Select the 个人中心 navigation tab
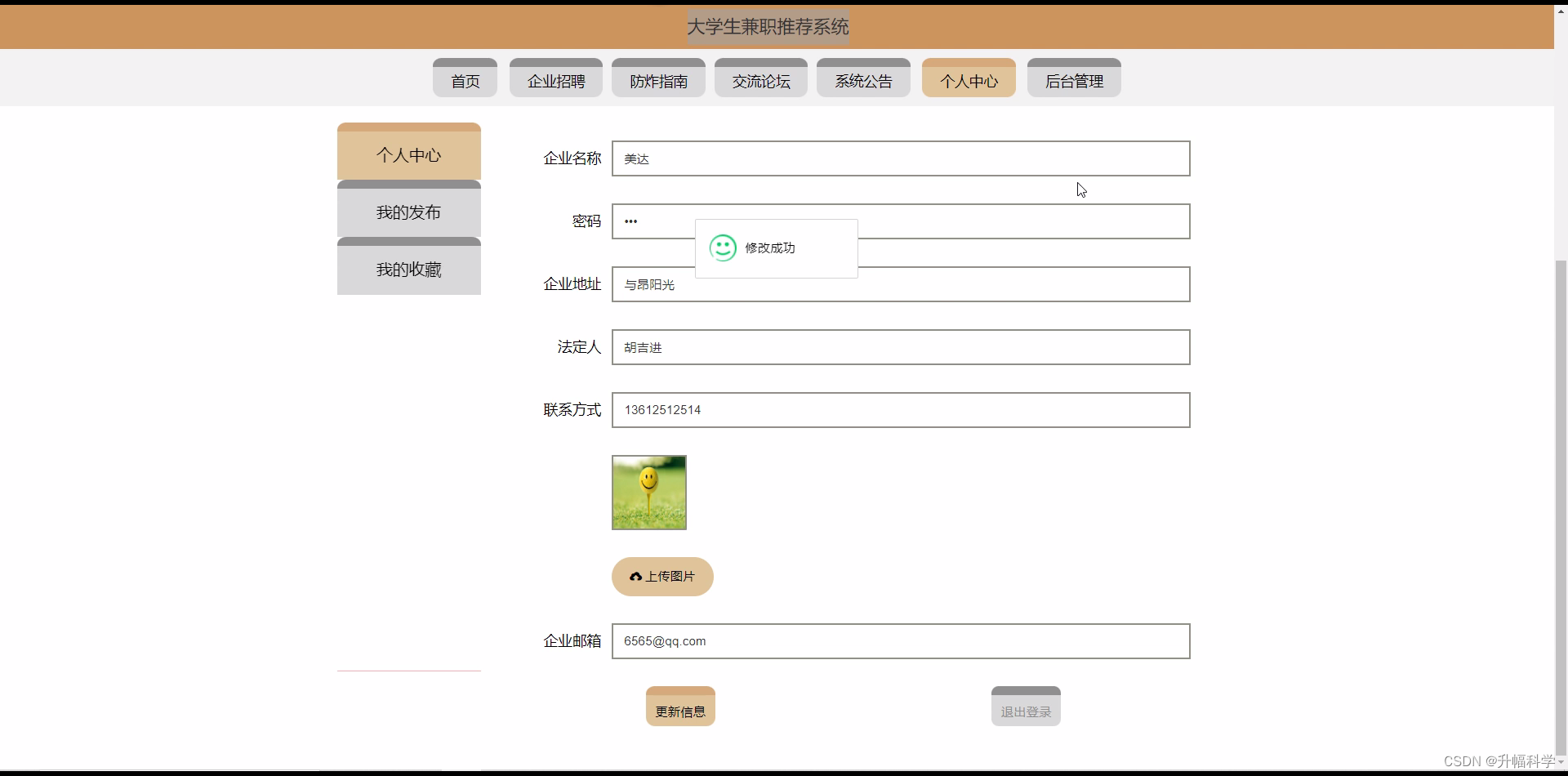The height and width of the screenshot is (776, 1568). coord(968,80)
